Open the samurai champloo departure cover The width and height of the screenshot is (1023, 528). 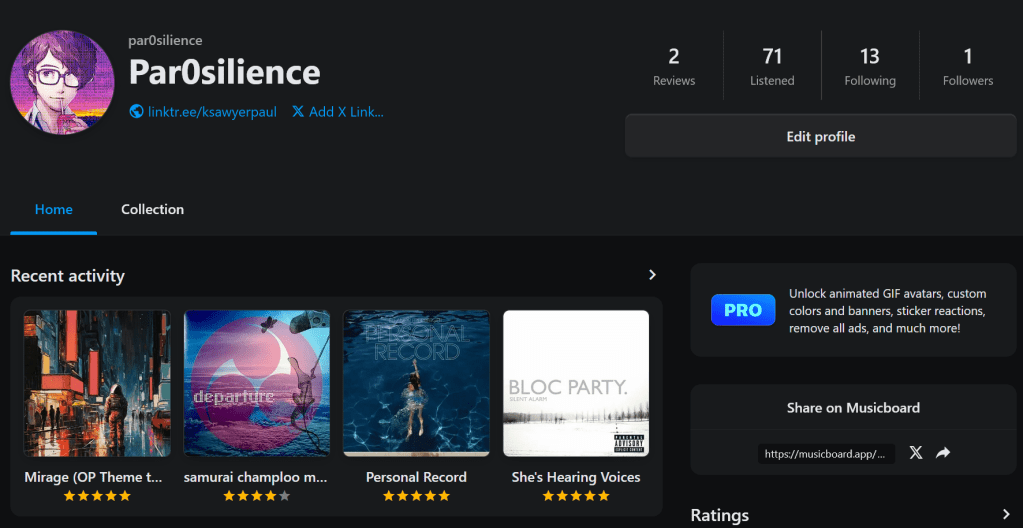(257, 383)
